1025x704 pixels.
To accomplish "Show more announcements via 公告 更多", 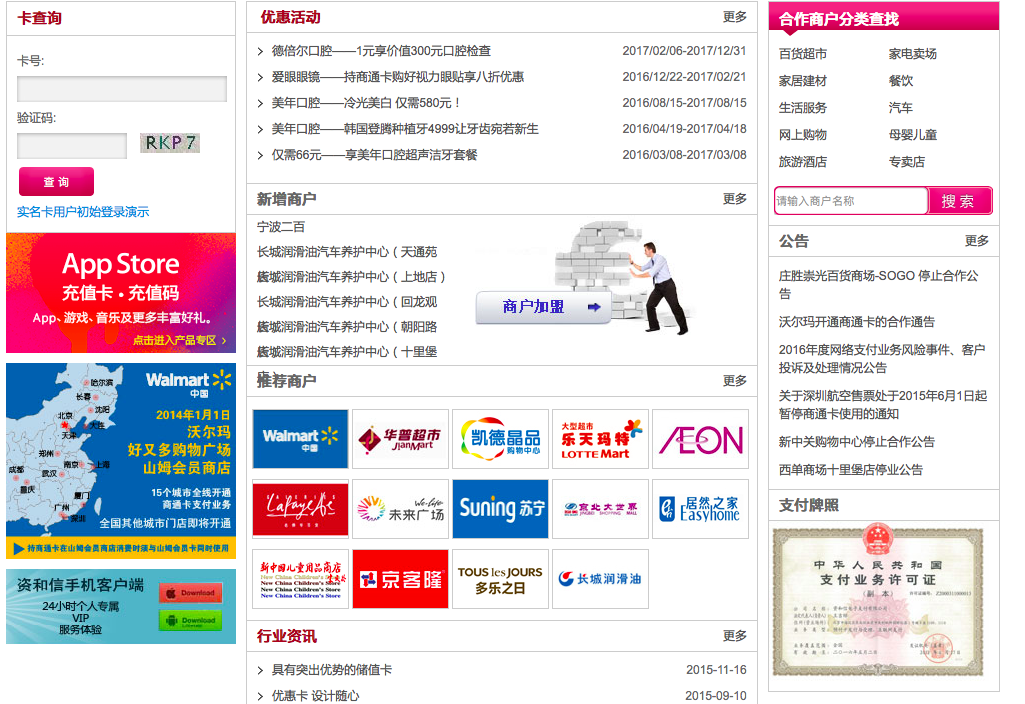I will [976, 241].
